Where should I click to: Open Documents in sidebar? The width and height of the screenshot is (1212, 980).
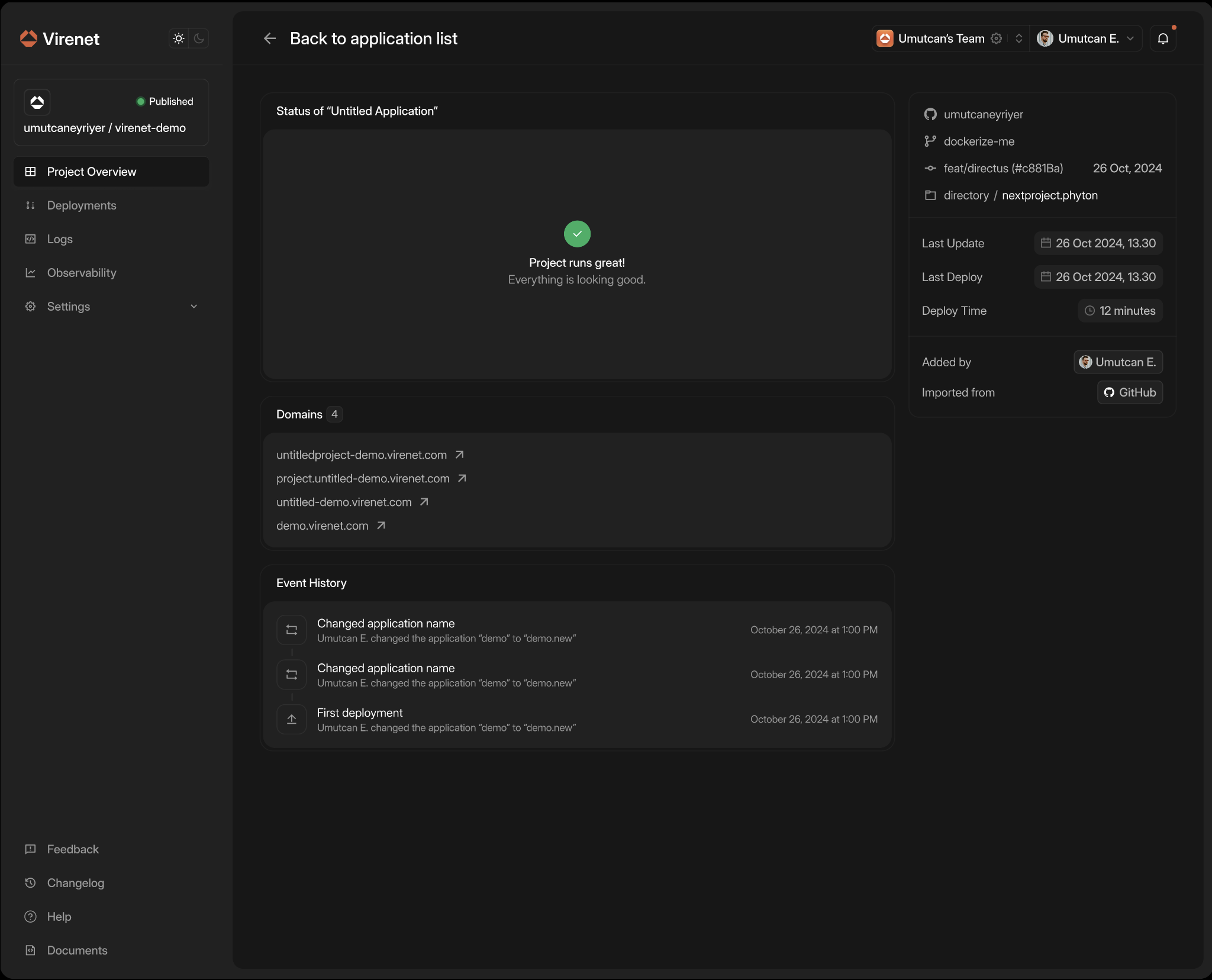(x=111, y=950)
